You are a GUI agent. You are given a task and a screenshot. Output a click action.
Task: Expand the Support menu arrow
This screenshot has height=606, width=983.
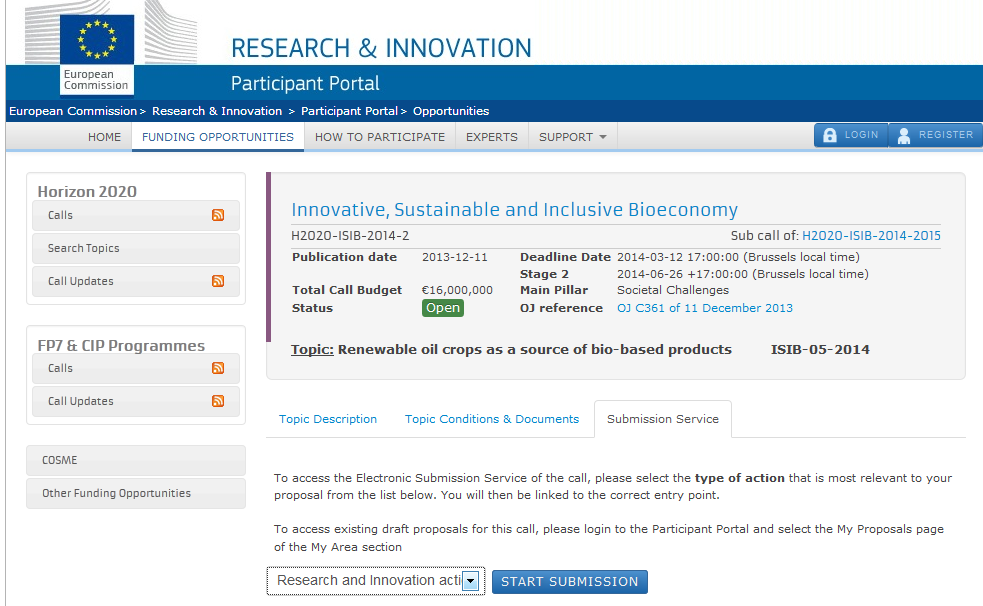coord(602,137)
